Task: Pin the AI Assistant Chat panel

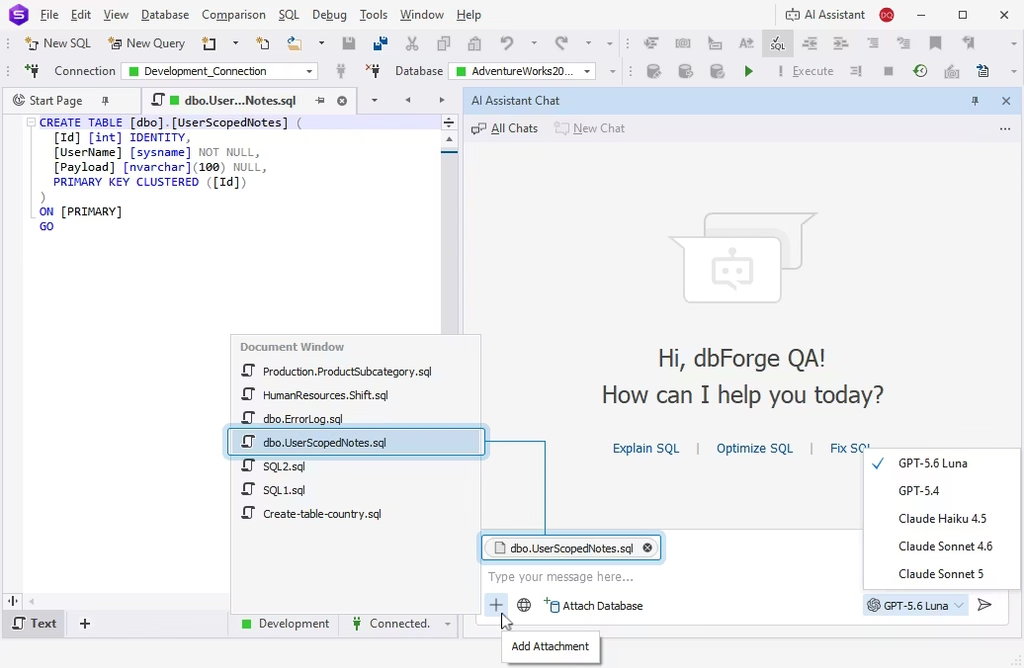Action: (975, 101)
